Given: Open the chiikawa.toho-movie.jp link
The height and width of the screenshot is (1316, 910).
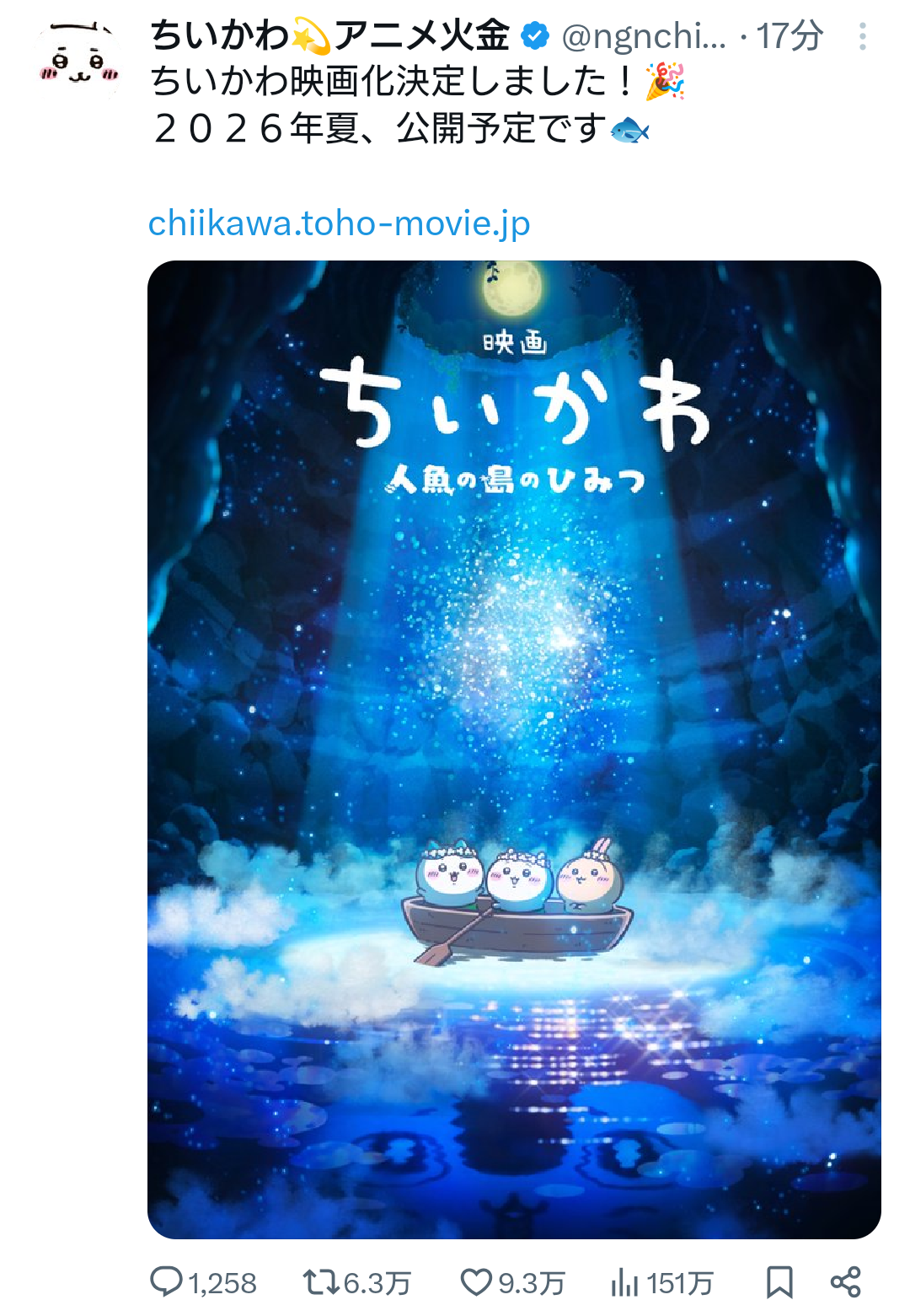Looking at the screenshot, I should point(339,223).
